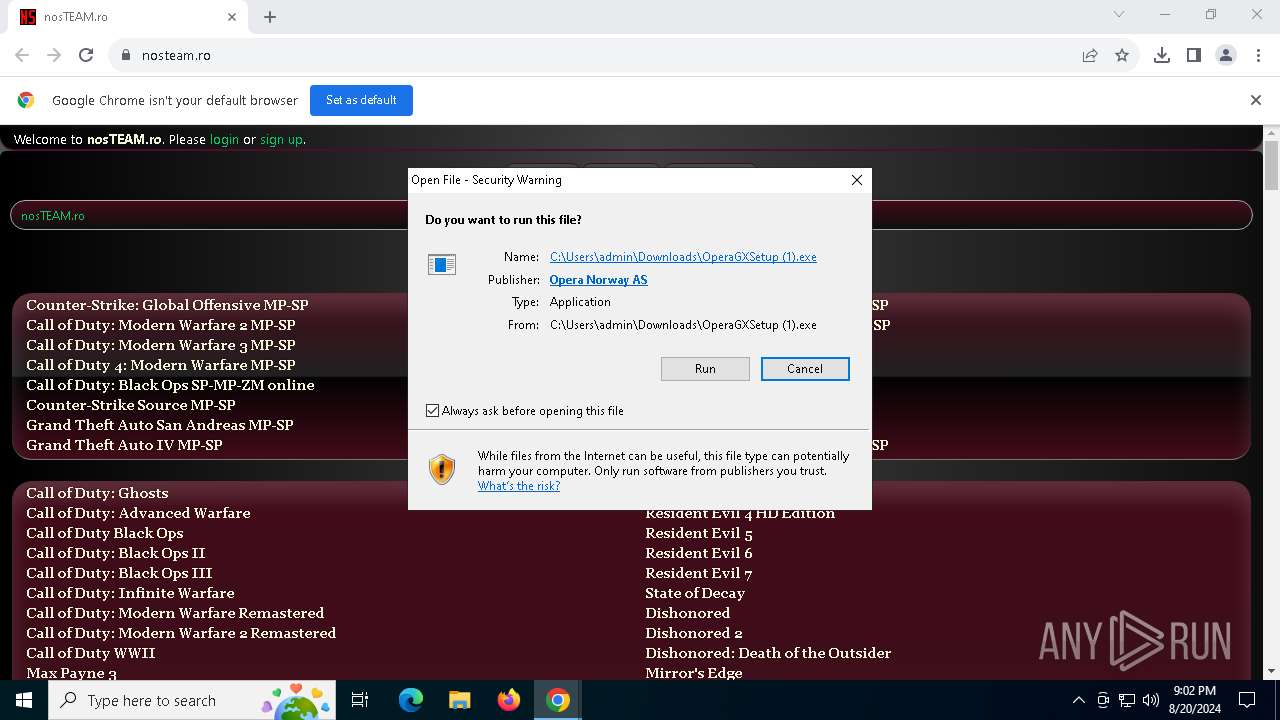The image size is (1280, 720).
Task: Open Call of Duty: Modern Warfare 3 MP-SP
Action: 161,345
